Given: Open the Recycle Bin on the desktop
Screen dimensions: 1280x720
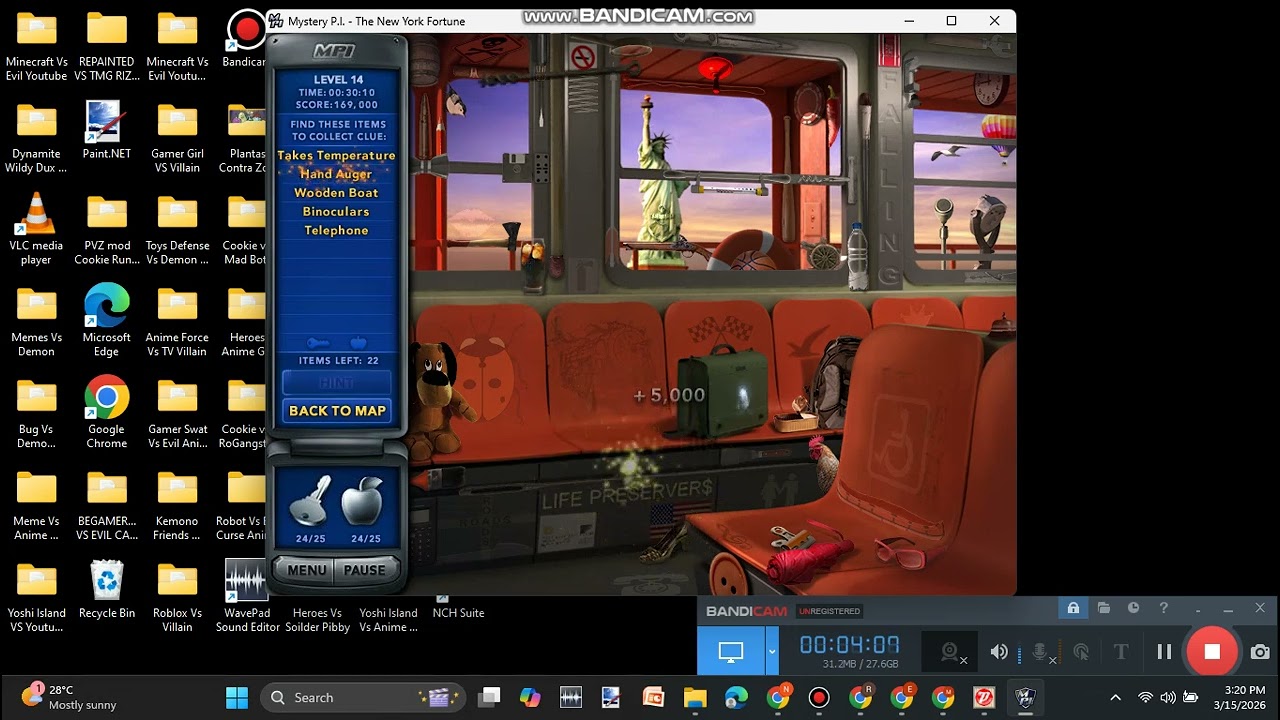Looking at the screenshot, I should [107, 590].
